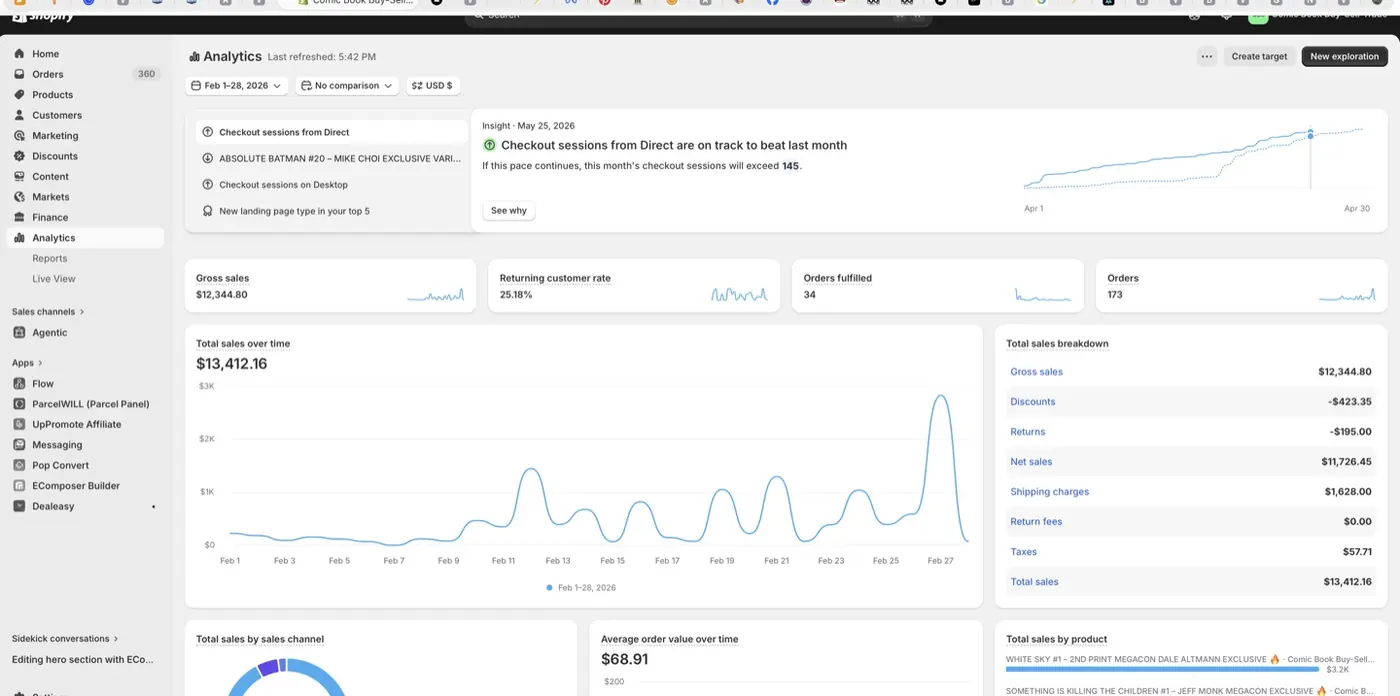This screenshot has width=1400, height=696.
Task: Click the Customers person icon
Action: pyautogui.click(x=19, y=115)
